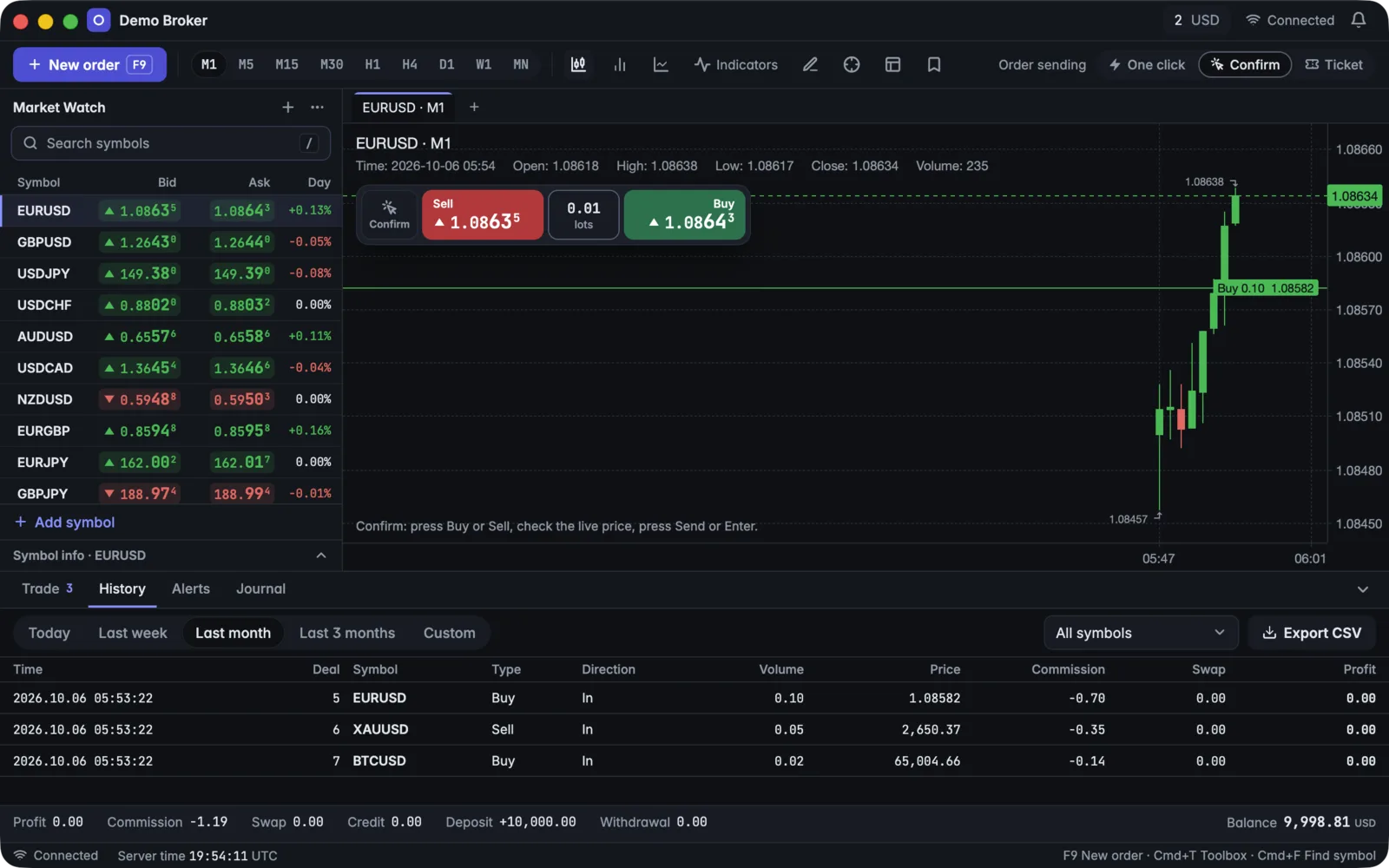Screen dimensions: 1389x868
Task: Select USDJPY row in Market Watch
Action: pyautogui.click(x=171, y=273)
